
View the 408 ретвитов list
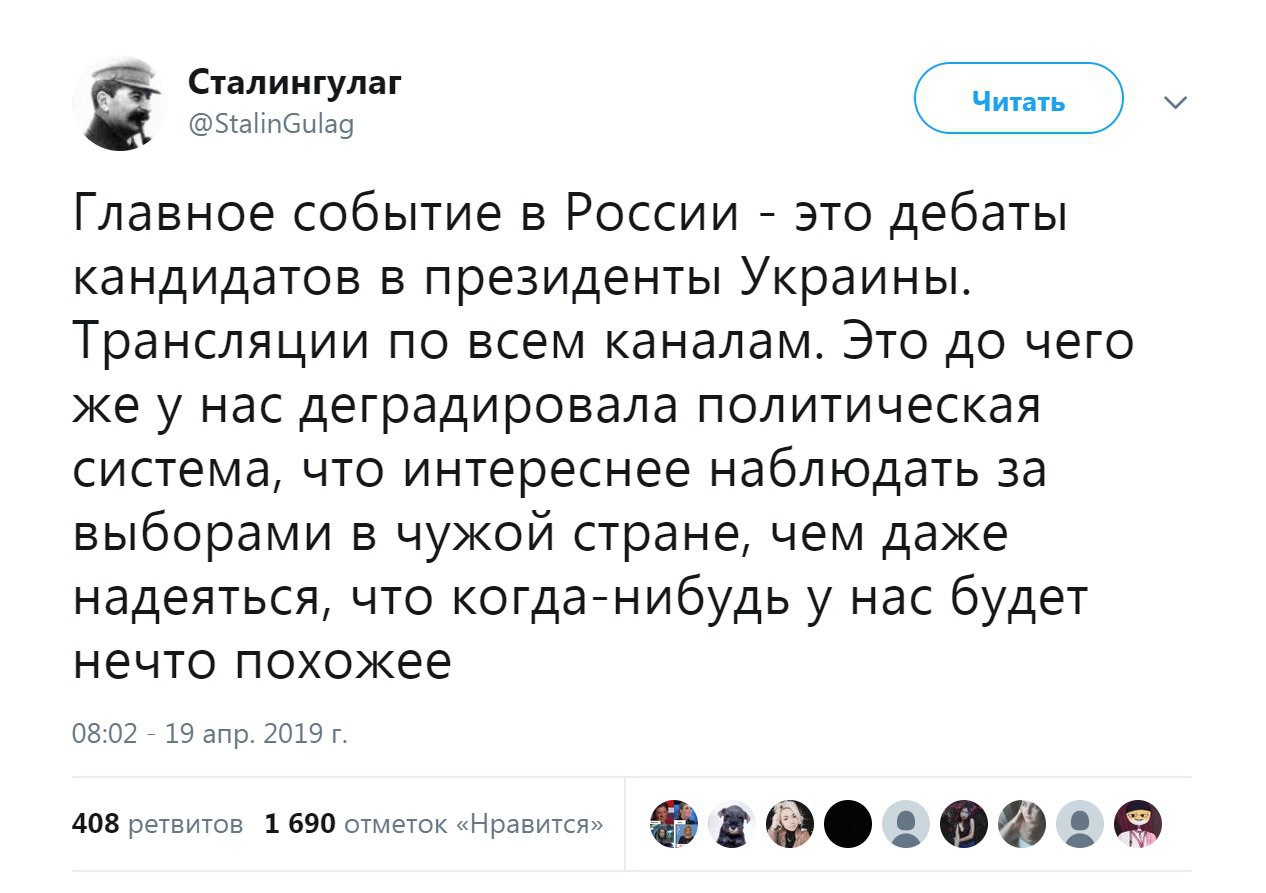158,824
